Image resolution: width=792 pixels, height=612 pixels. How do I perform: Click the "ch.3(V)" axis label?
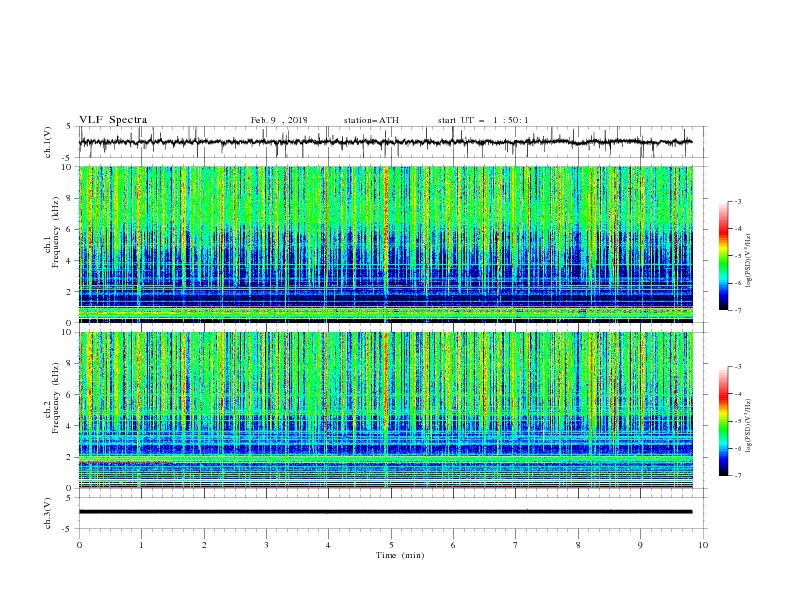coord(48,513)
